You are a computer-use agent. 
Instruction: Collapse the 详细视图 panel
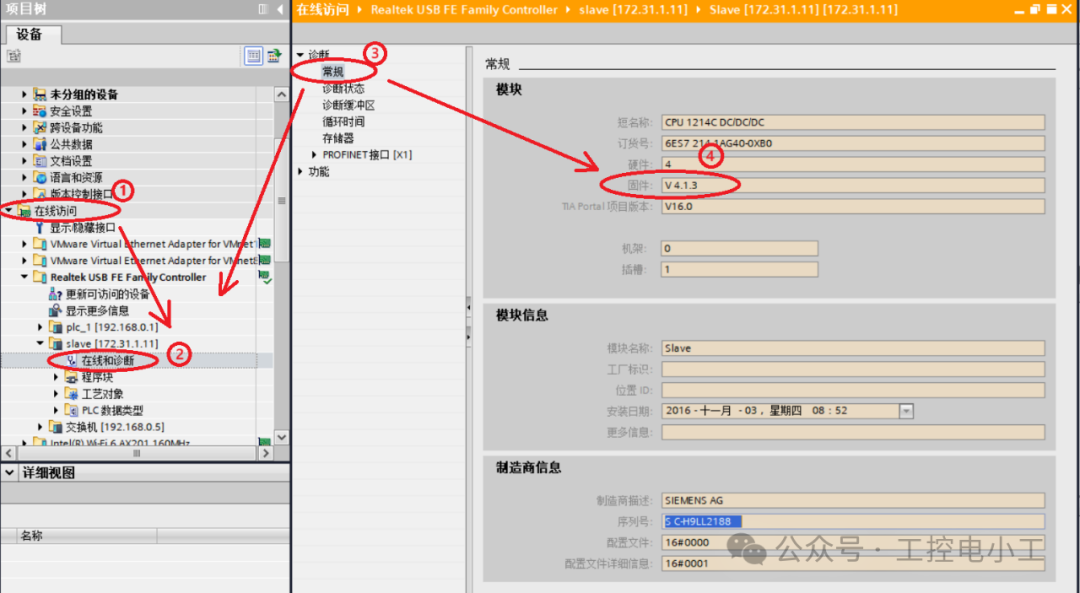(10, 472)
